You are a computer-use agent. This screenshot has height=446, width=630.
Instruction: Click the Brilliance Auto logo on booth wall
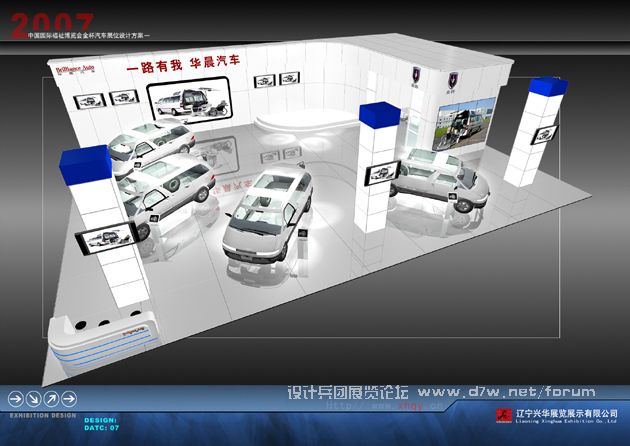pyautogui.click(x=75, y=69)
